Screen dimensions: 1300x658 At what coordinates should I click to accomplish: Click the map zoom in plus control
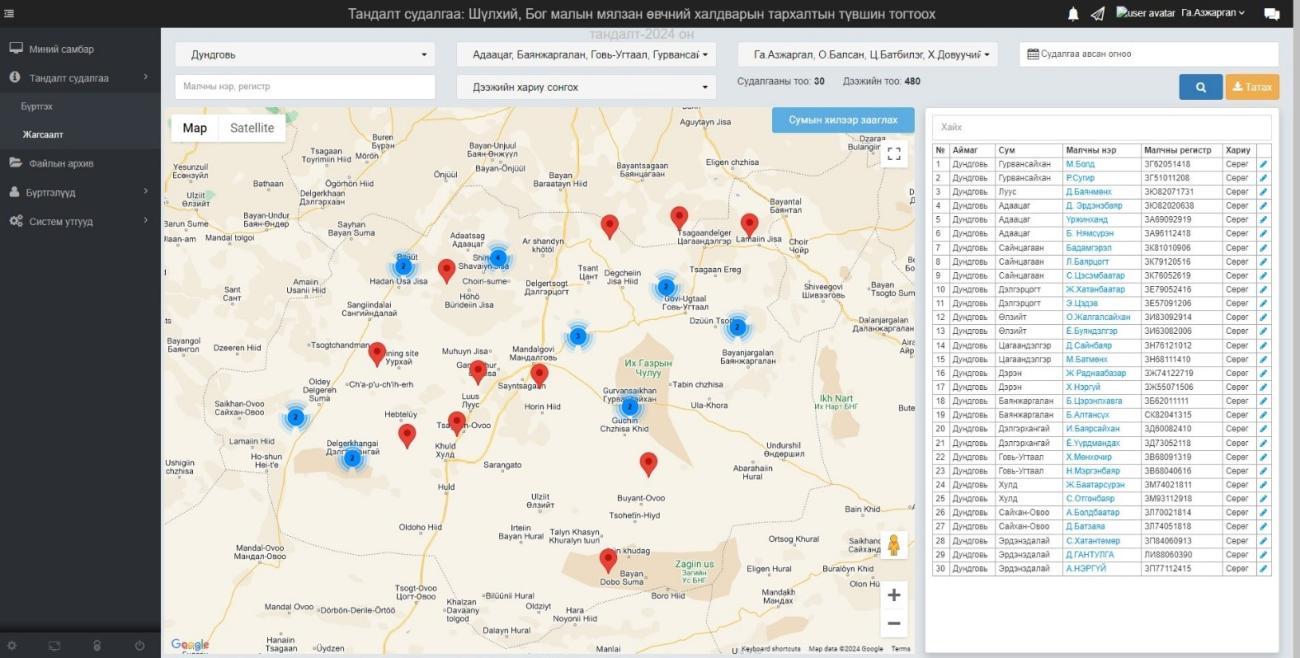(x=894, y=595)
